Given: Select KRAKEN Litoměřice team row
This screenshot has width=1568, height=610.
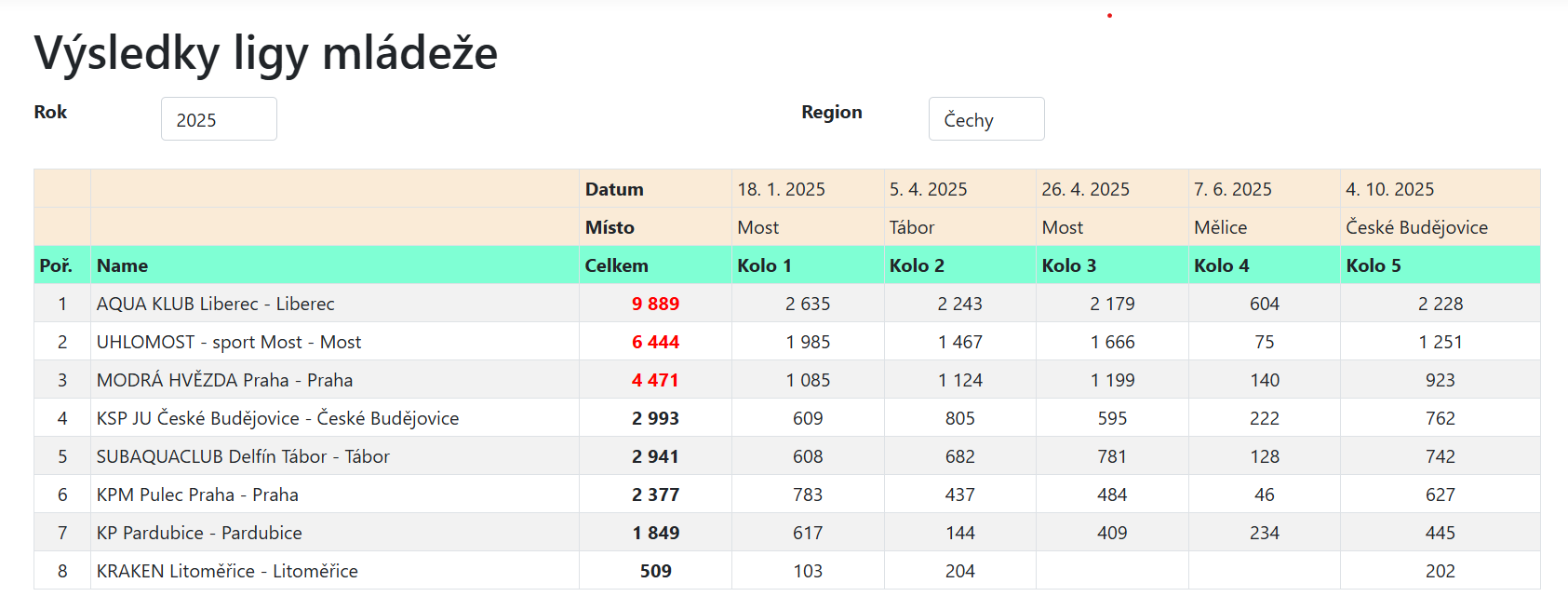Looking at the screenshot, I should pyautogui.click(x=227, y=571).
